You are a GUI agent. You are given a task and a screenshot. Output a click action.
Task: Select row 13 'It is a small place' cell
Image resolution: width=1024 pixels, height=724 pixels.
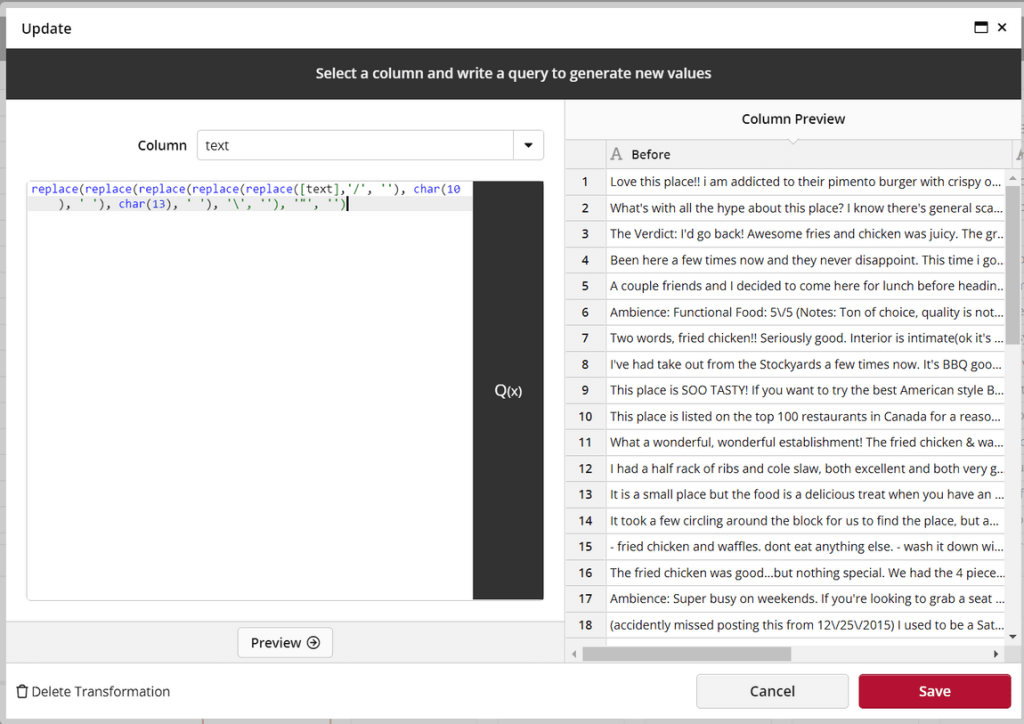(x=806, y=494)
